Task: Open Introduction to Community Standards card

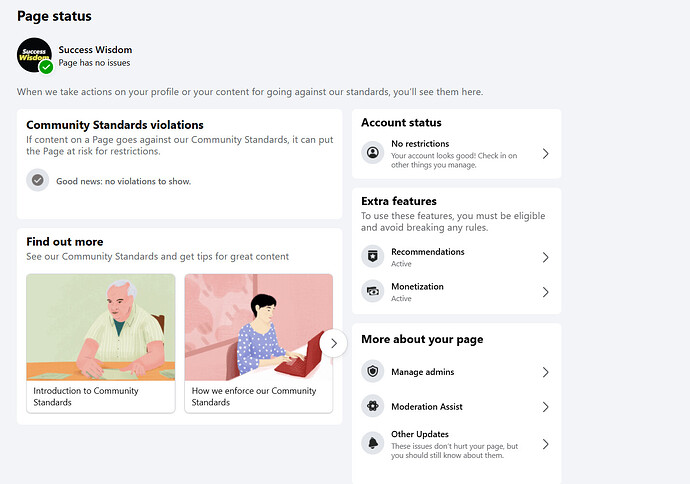Action: pos(100,343)
